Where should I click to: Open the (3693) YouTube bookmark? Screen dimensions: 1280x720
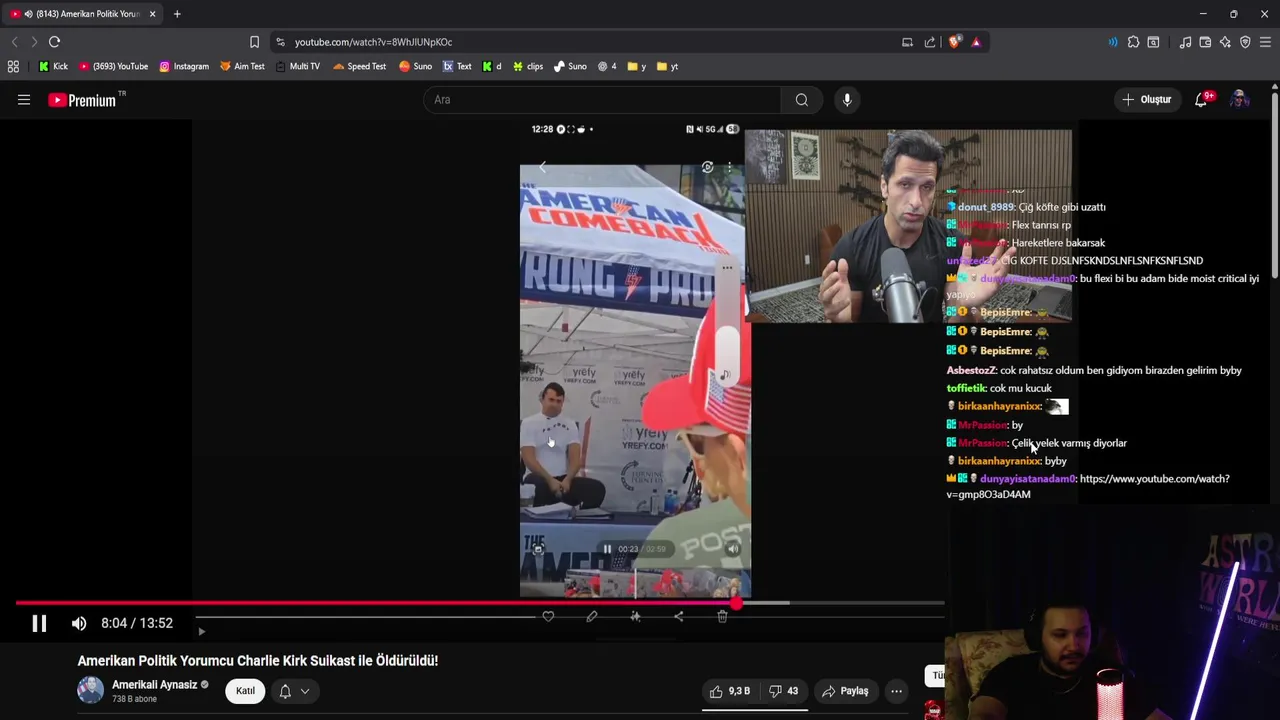point(113,66)
